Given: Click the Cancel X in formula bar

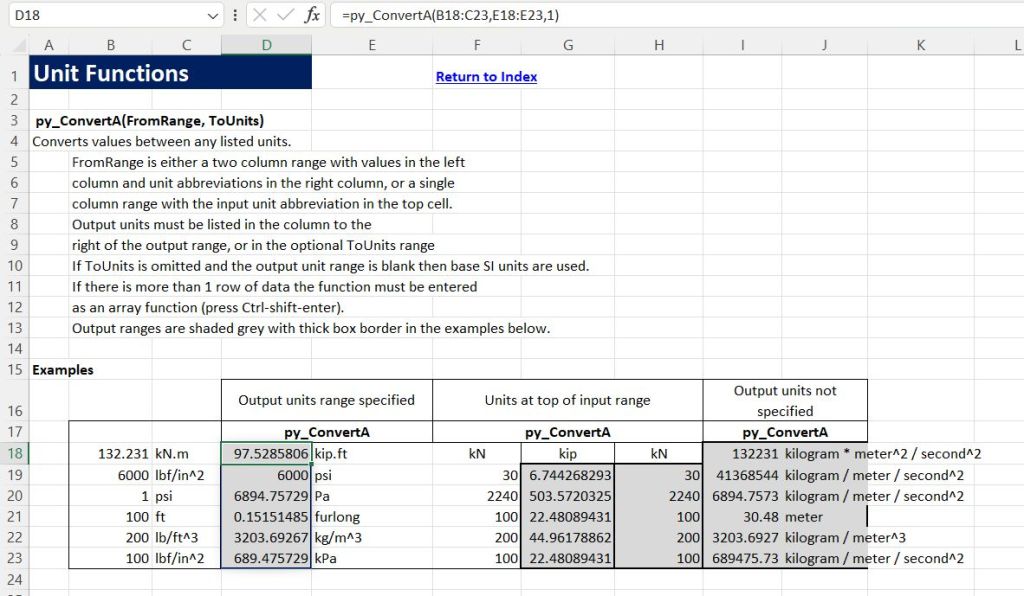Looking at the screenshot, I should (259, 16).
